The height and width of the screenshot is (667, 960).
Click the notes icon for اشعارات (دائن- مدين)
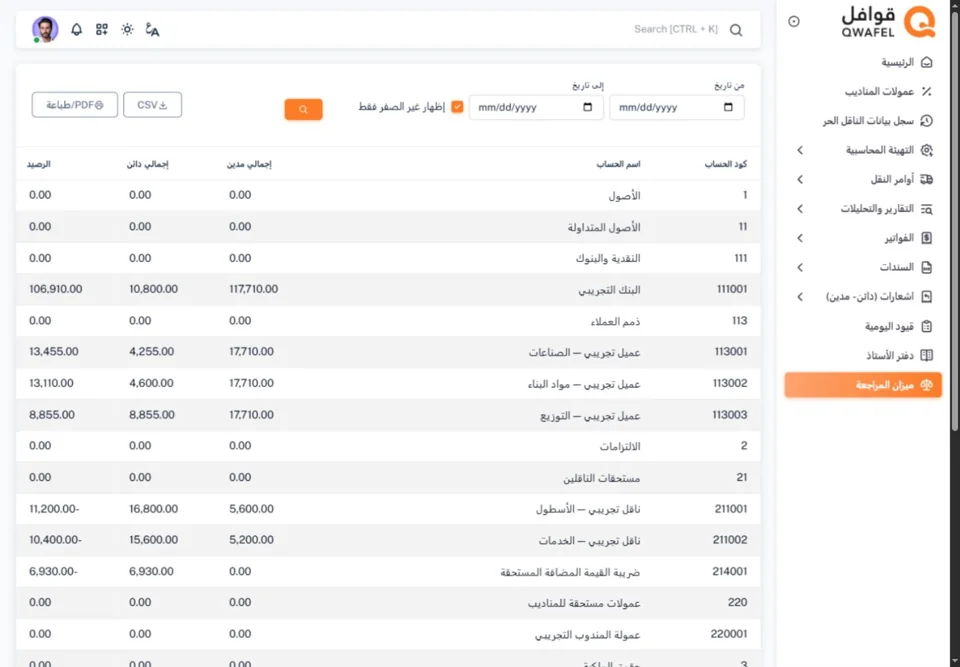click(926, 296)
